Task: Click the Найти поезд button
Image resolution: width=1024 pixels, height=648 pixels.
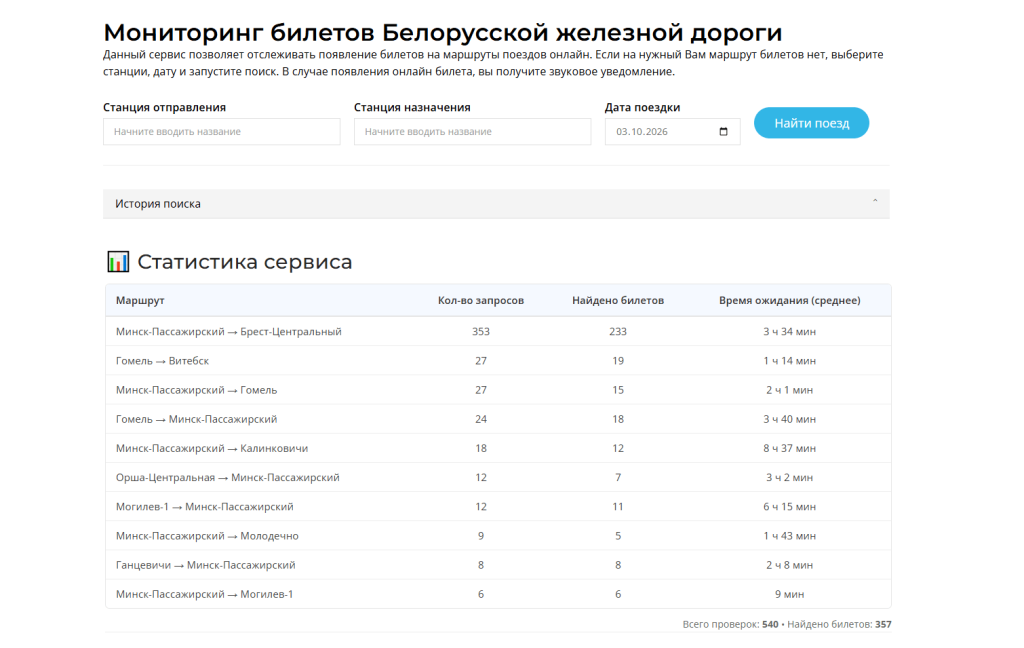Action: 811,123
